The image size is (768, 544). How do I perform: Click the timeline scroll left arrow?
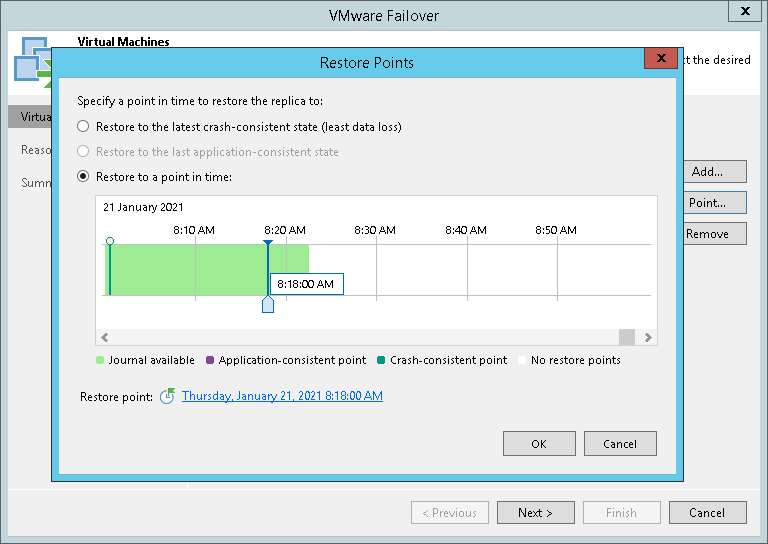click(x=104, y=337)
